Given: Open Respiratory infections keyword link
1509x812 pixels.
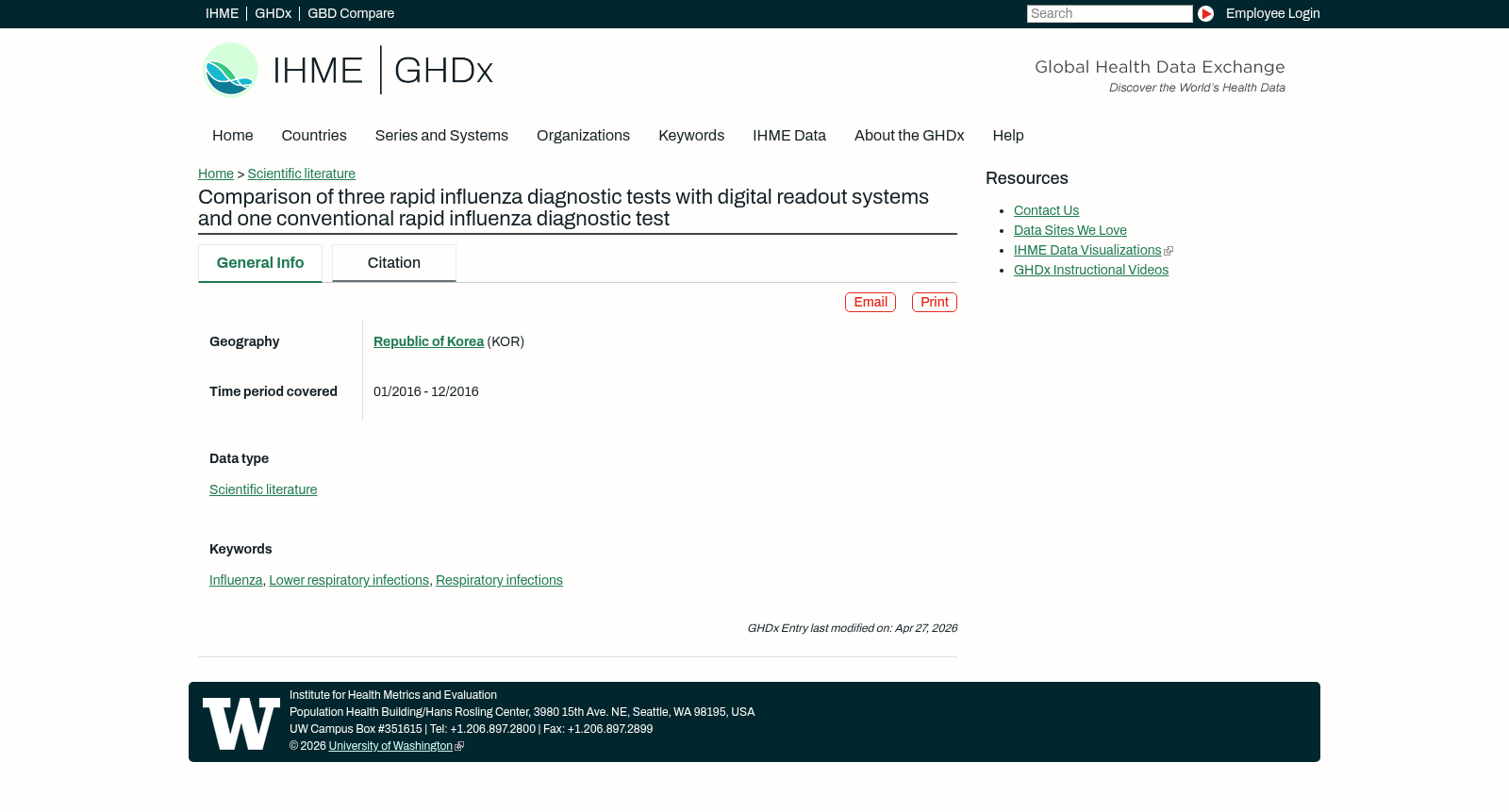Looking at the screenshot, I should 499,580.
